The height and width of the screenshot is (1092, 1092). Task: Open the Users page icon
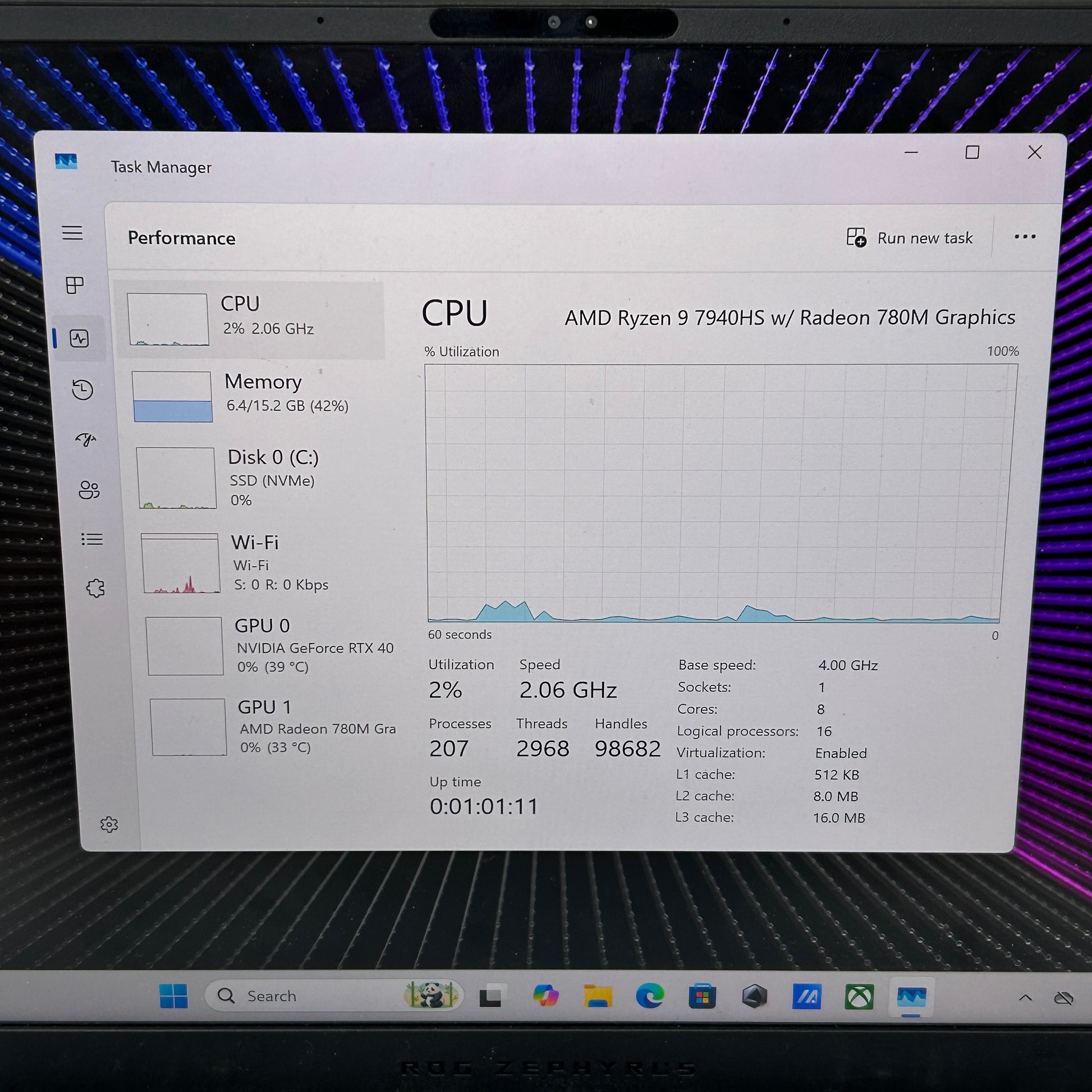(89, 489)
